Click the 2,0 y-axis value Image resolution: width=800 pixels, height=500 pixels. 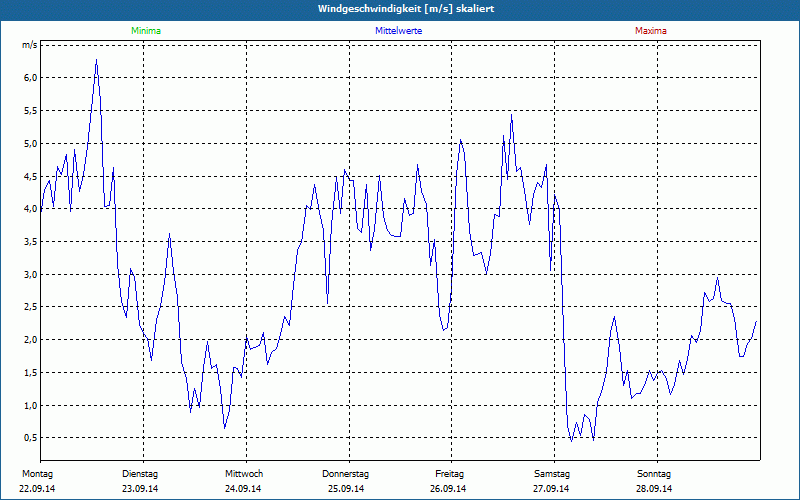point(31,340)
